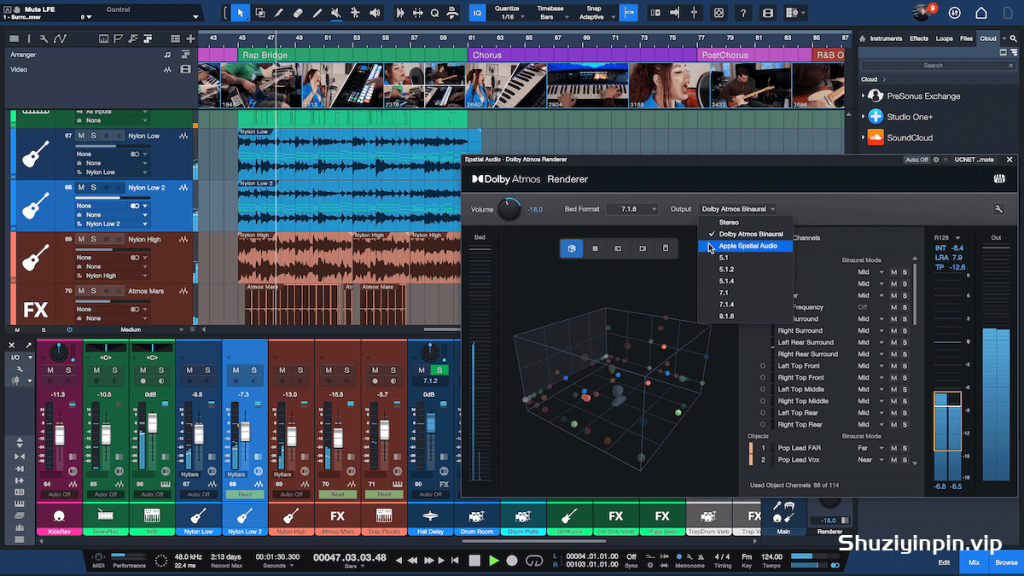Open the Mix view button
This screenshot has width=1024, height=576.
pyautogui.click(x=974, y=562)
